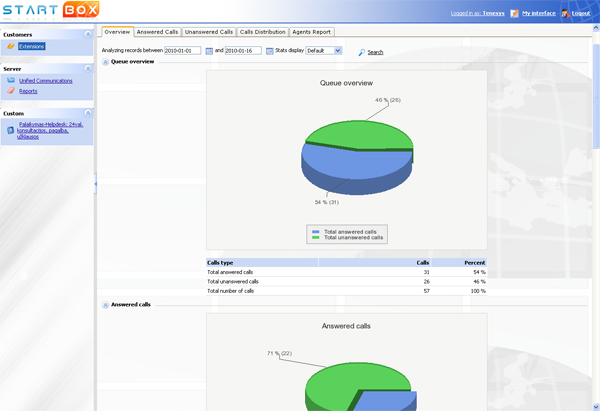Click the end date field 2010-01-16

pos(243,51)
